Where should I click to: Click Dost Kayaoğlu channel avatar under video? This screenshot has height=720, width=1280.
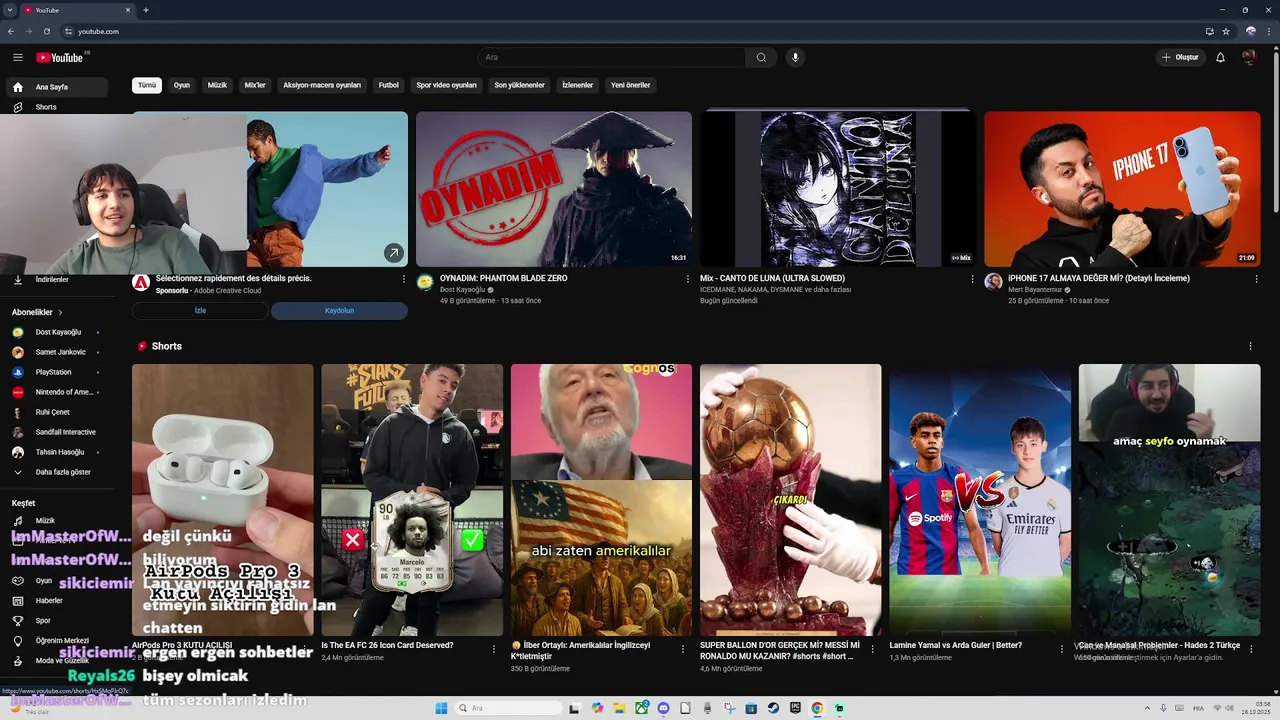point(425,282)
